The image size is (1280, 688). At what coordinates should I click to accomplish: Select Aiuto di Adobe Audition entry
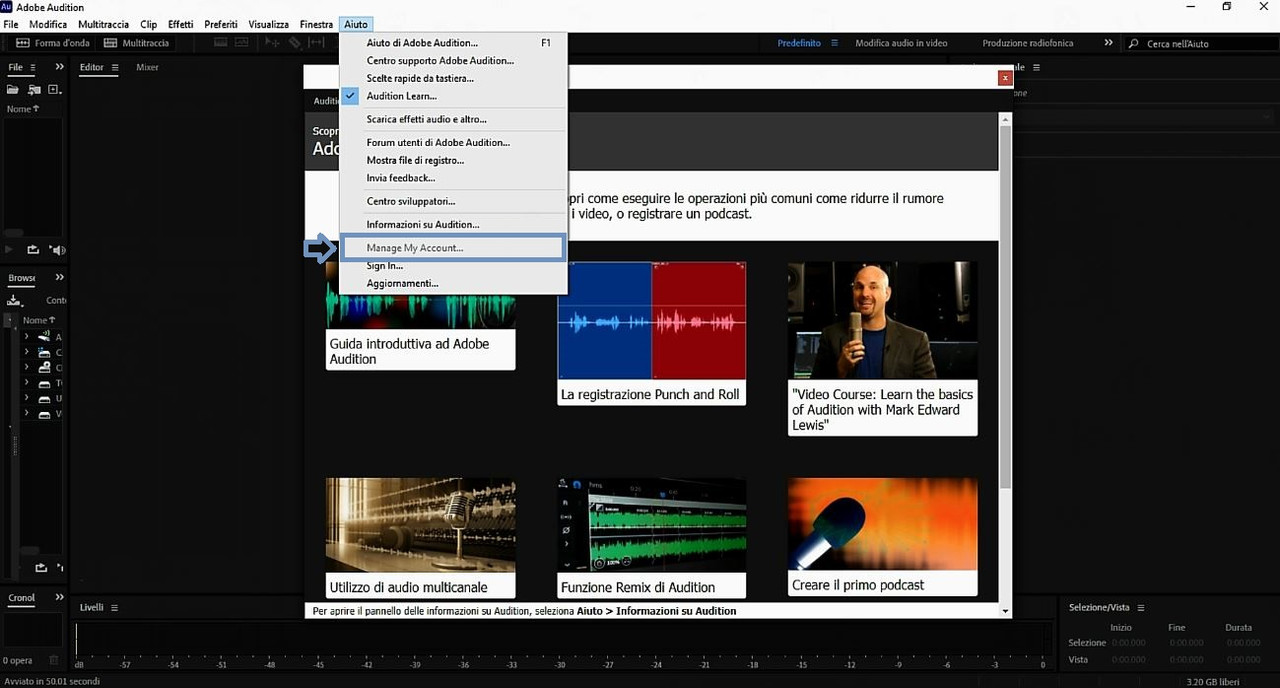pos(453,43)
